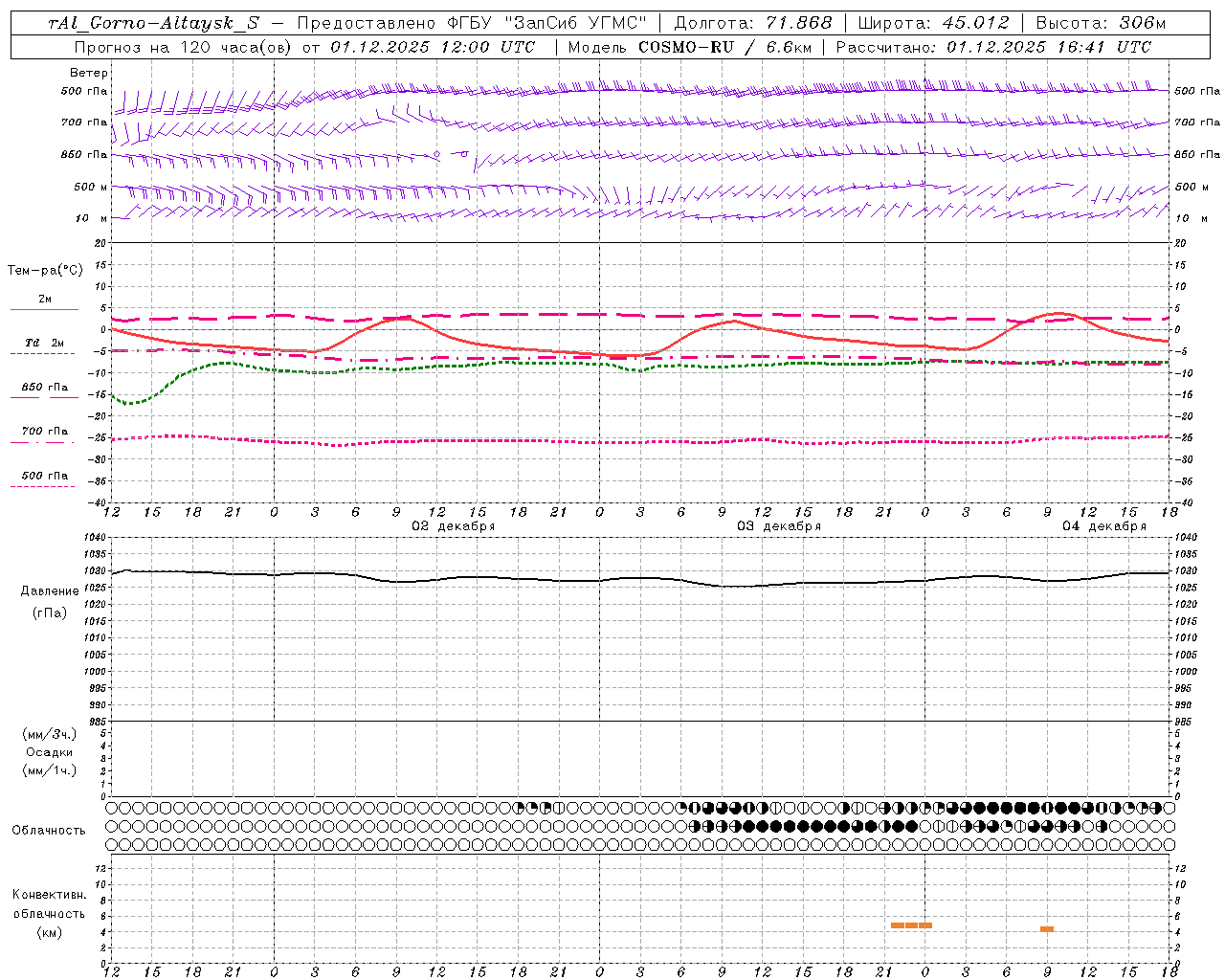Click the (гПа) unit under Давление
This screenshot has width=1225, height=980.
(50, 613)
